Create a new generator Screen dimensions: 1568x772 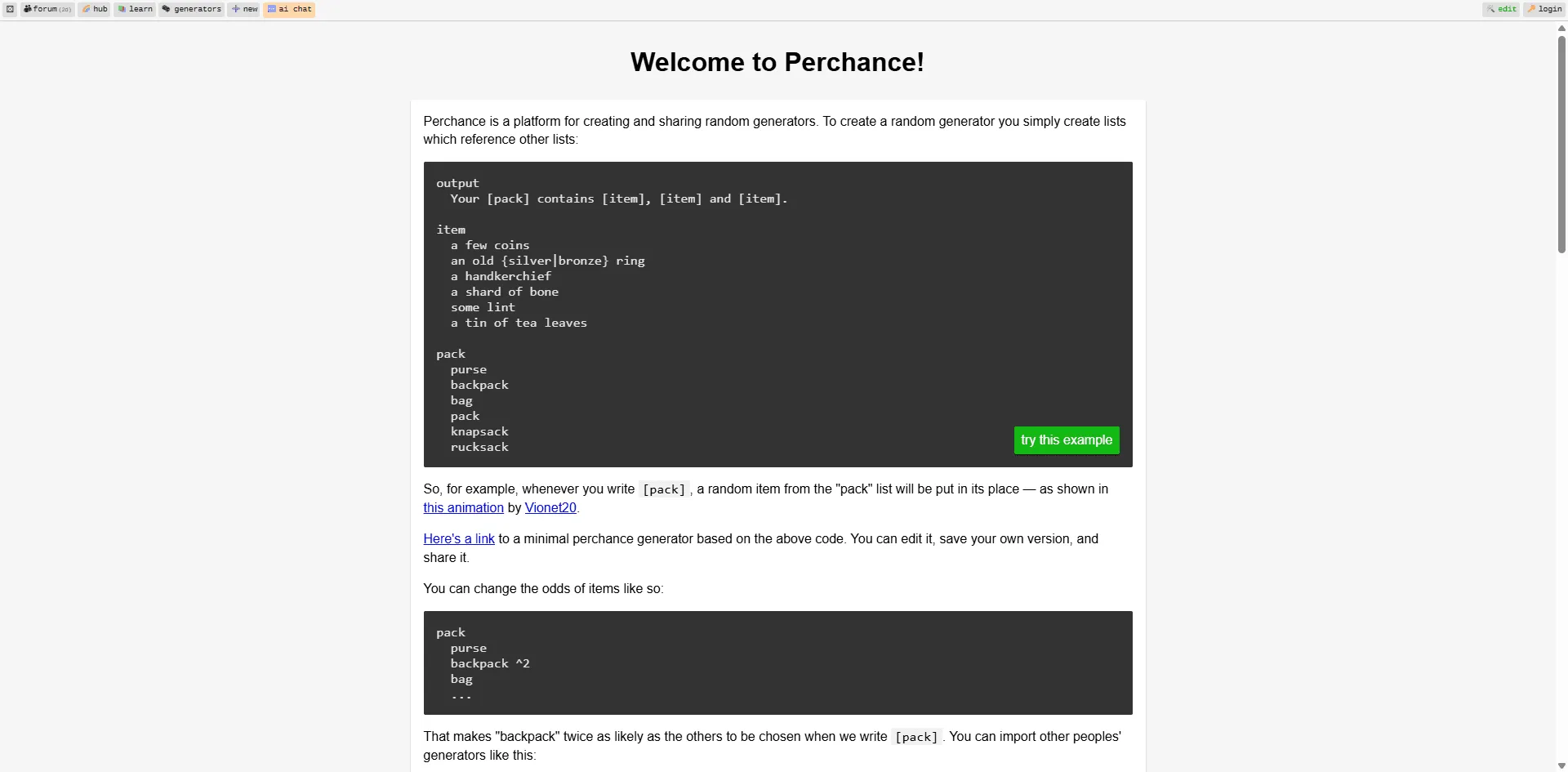pos(244,9)
